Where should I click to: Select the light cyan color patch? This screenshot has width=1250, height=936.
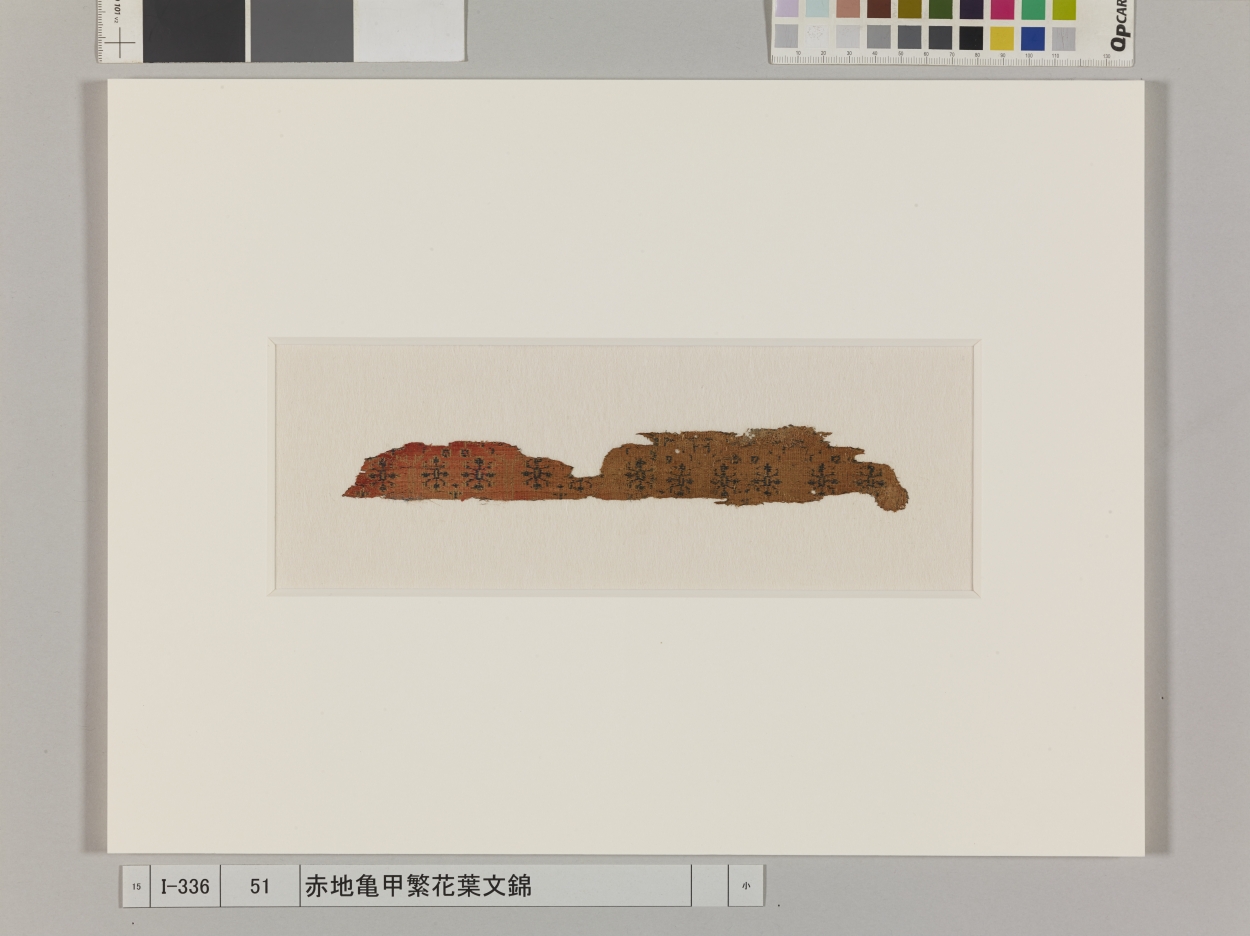click(817, 8)
